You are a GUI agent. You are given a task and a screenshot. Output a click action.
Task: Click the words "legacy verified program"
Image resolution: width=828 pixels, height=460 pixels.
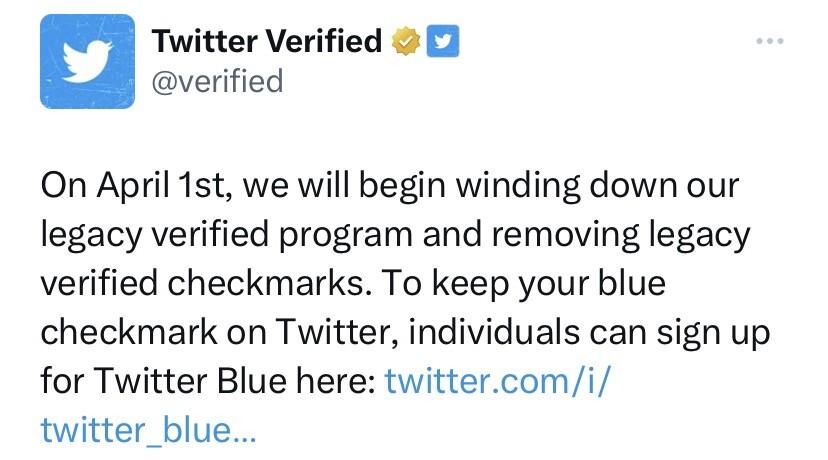(x=226, y=236)
